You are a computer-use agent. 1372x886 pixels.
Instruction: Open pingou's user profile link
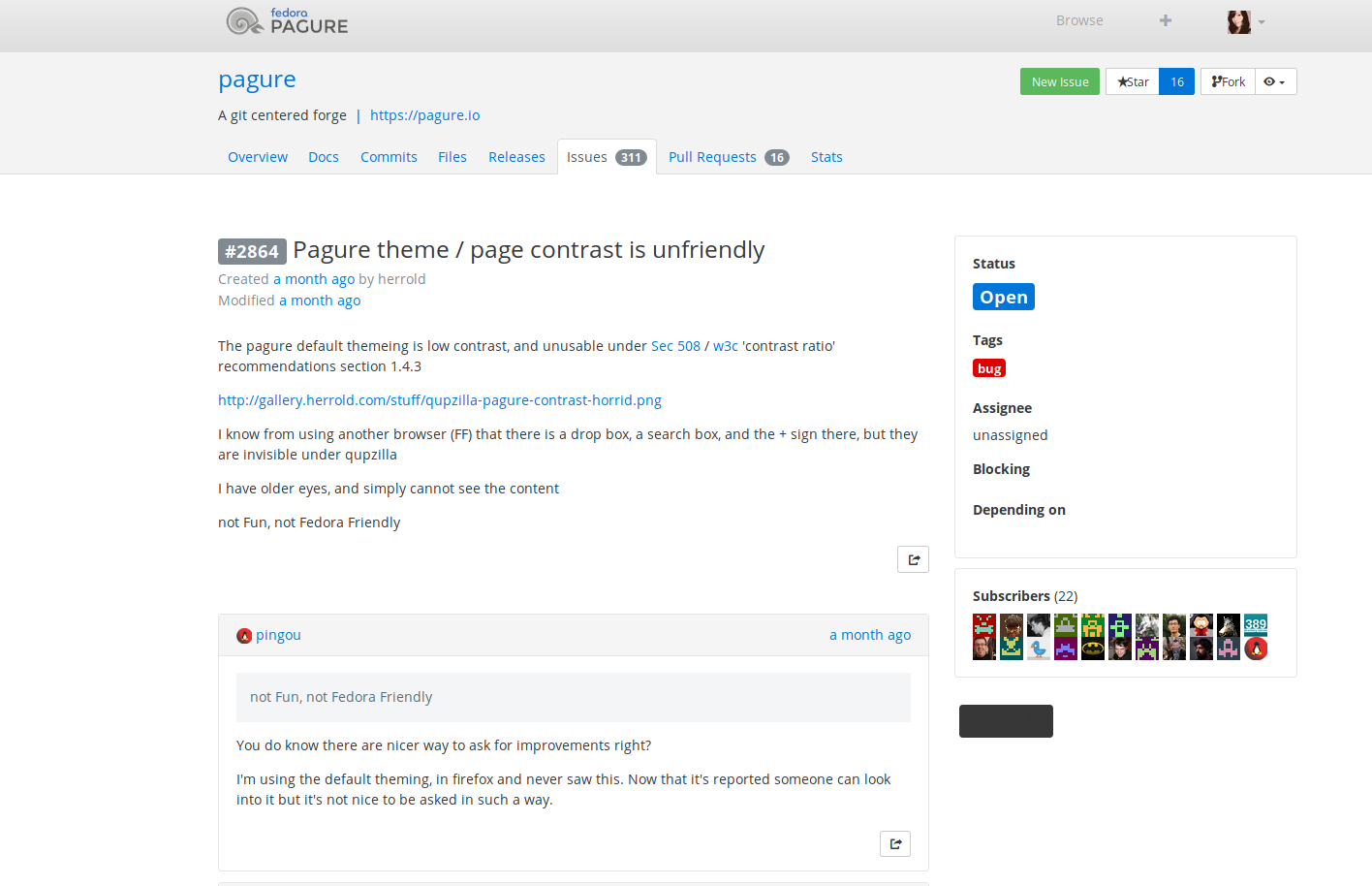[278, 635]
